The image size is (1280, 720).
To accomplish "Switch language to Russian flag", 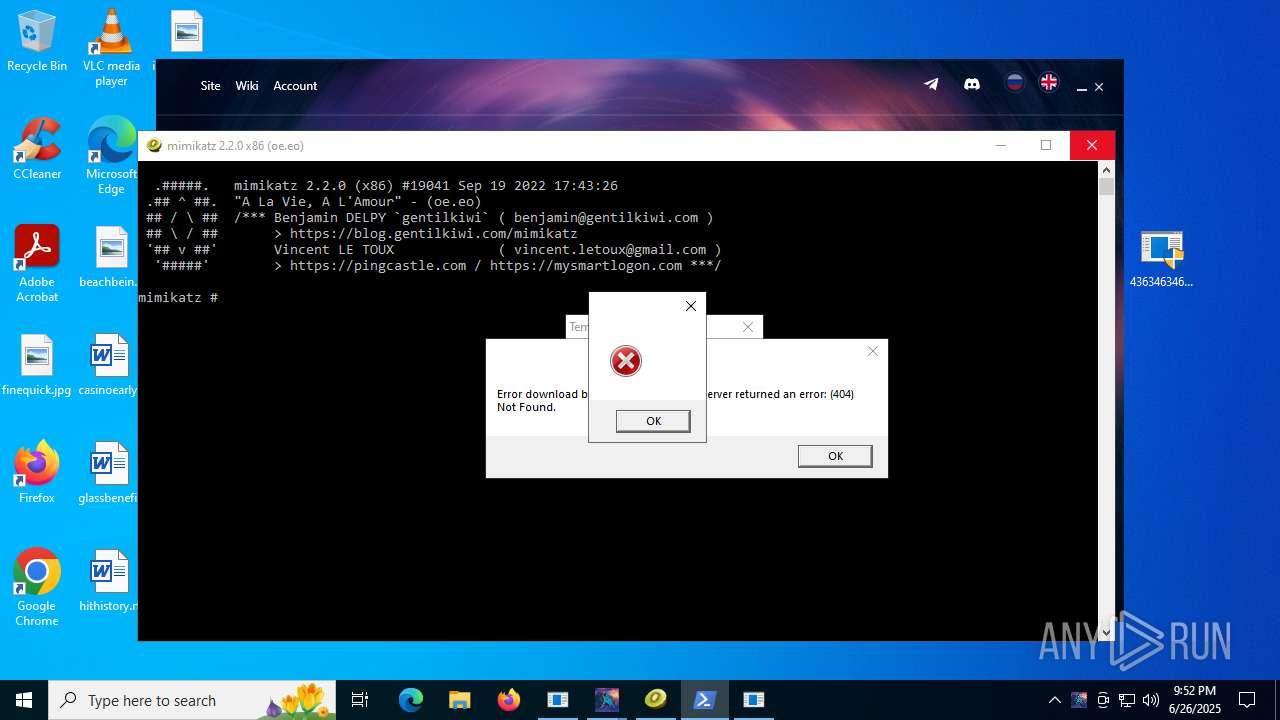I will pos(1015,83).
